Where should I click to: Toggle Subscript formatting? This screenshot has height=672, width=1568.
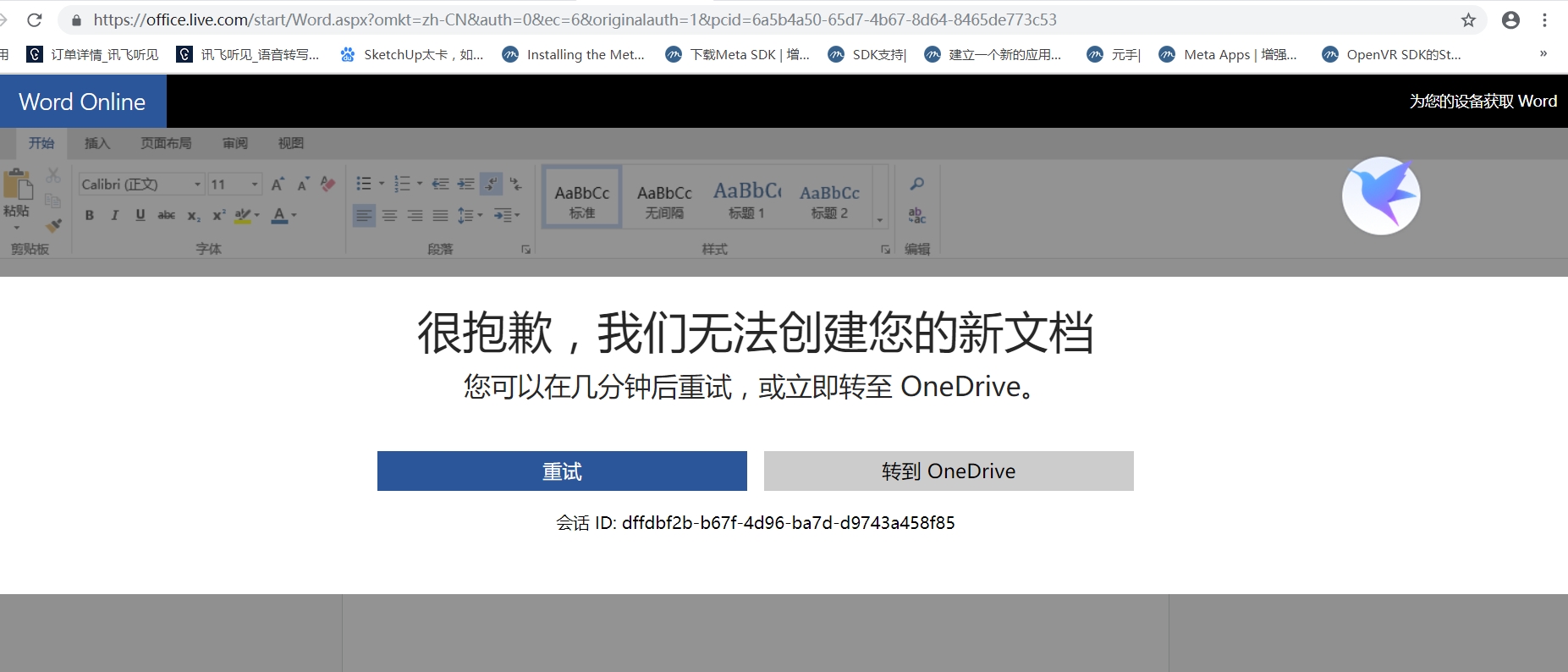pos(194,215)
